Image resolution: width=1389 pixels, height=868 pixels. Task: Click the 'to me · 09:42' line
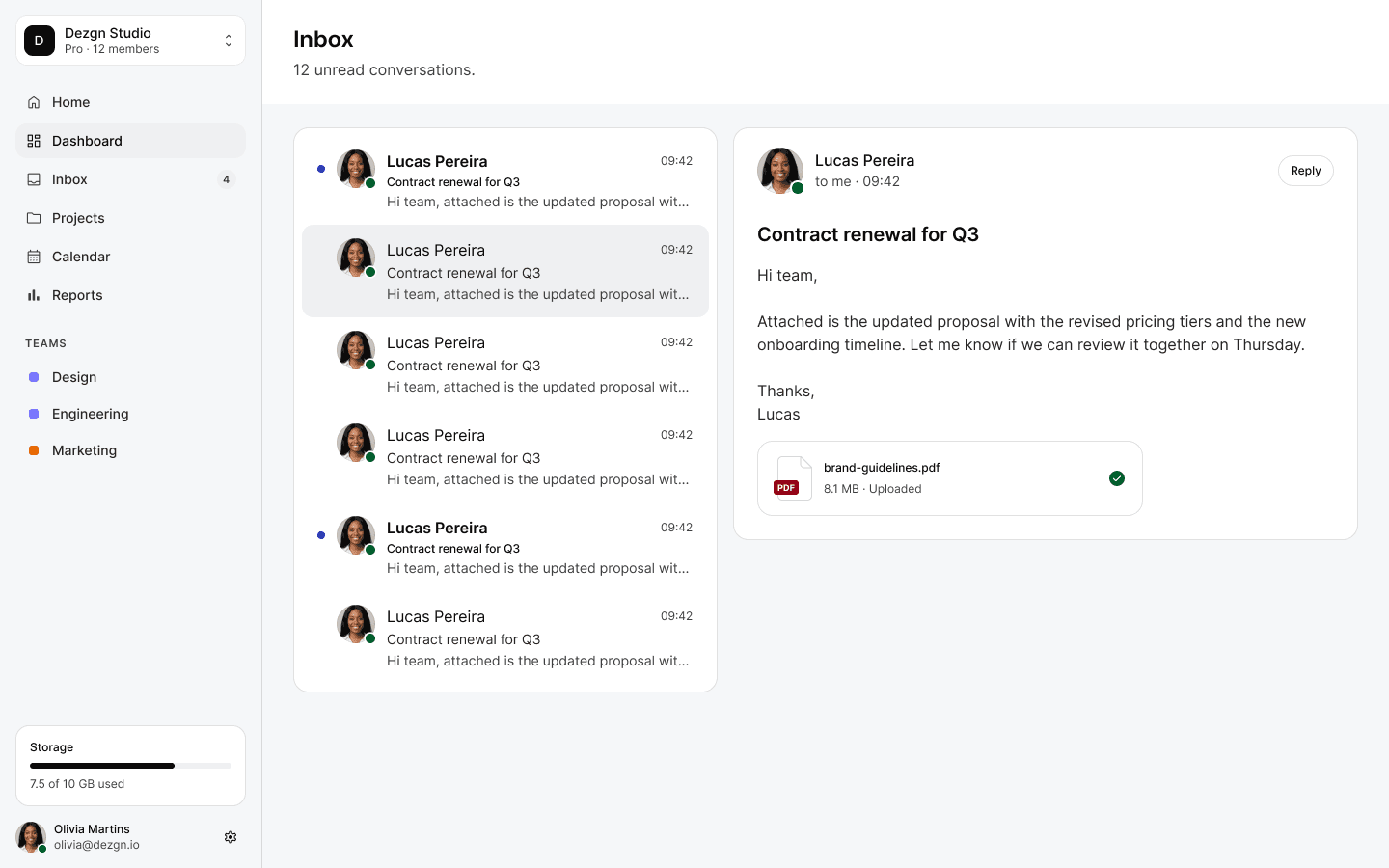[x=858, y=181]
